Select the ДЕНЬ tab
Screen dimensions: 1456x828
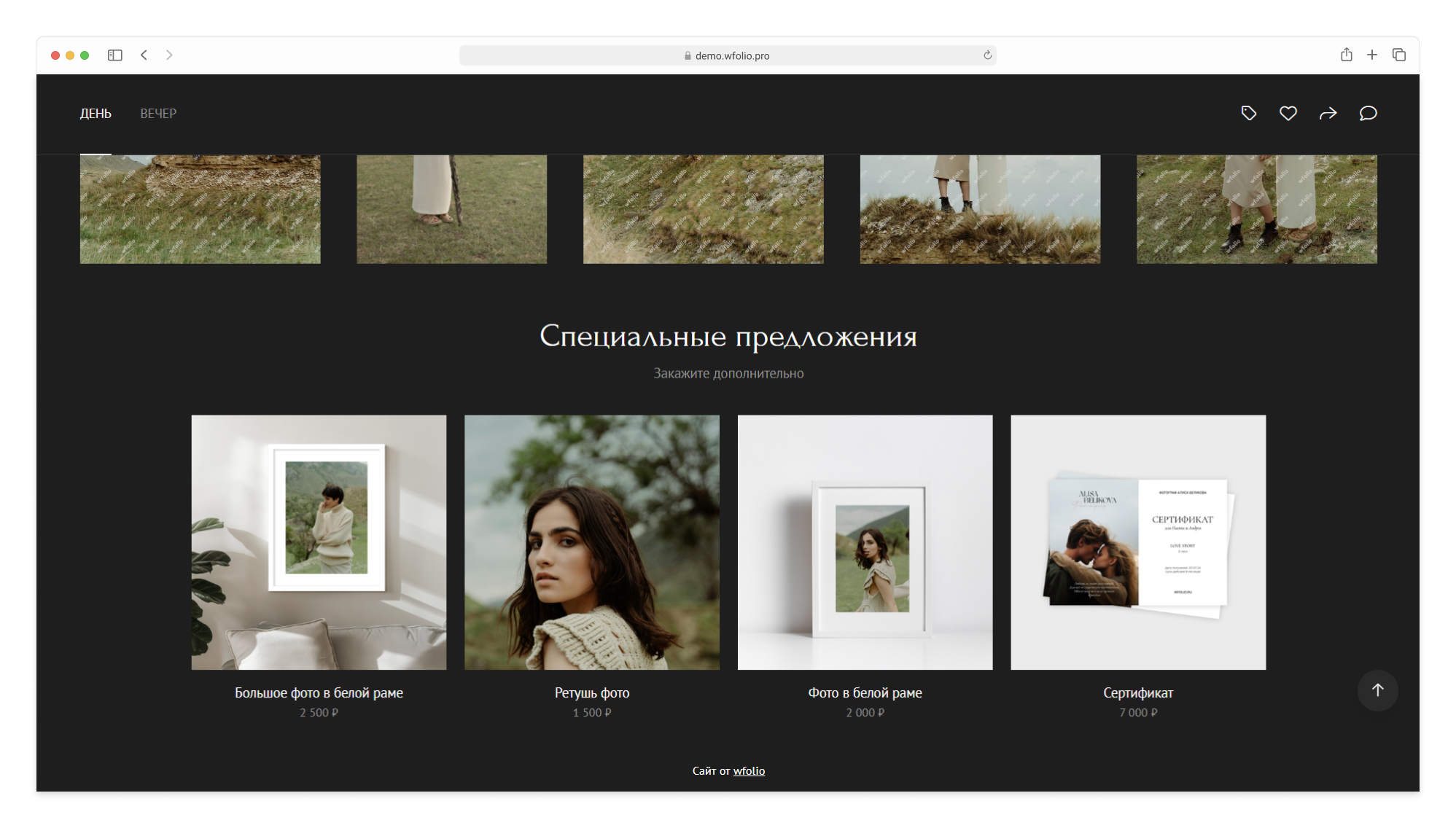[x=96, y=114]
